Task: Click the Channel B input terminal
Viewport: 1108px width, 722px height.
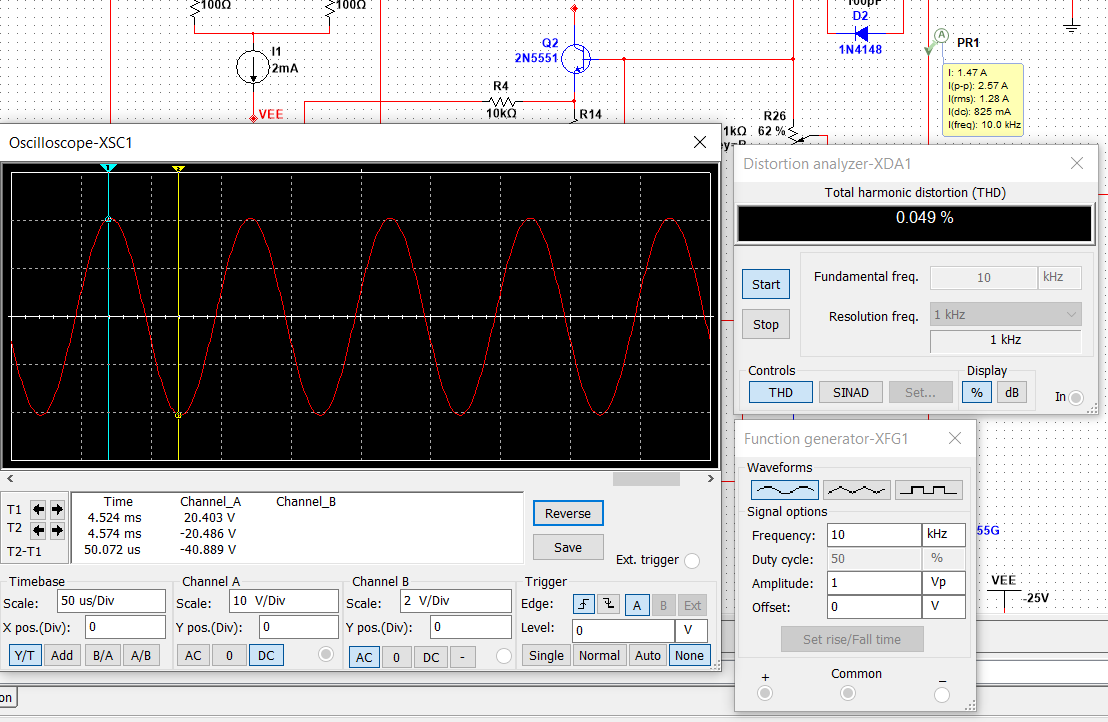Action: [504, 656]
